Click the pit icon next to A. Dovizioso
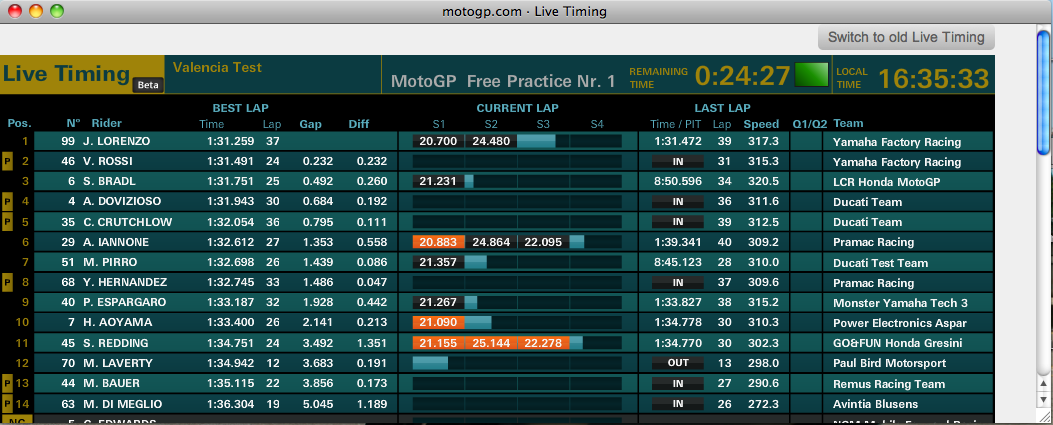The width and height of the screenshot is (1053, 425). point(7,202)
